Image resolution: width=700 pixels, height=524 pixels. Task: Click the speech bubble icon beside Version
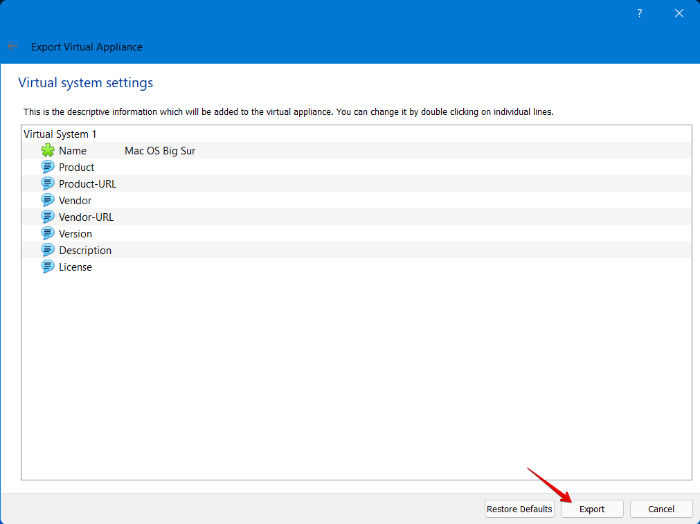(48, 233)
